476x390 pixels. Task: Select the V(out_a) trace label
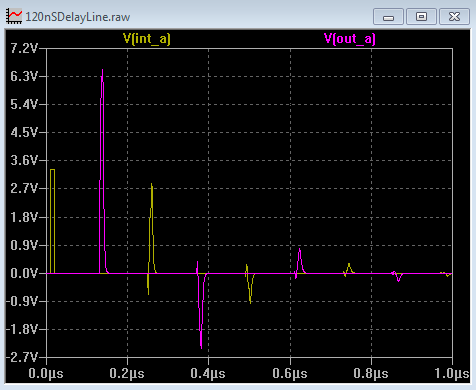pos(350,39)
